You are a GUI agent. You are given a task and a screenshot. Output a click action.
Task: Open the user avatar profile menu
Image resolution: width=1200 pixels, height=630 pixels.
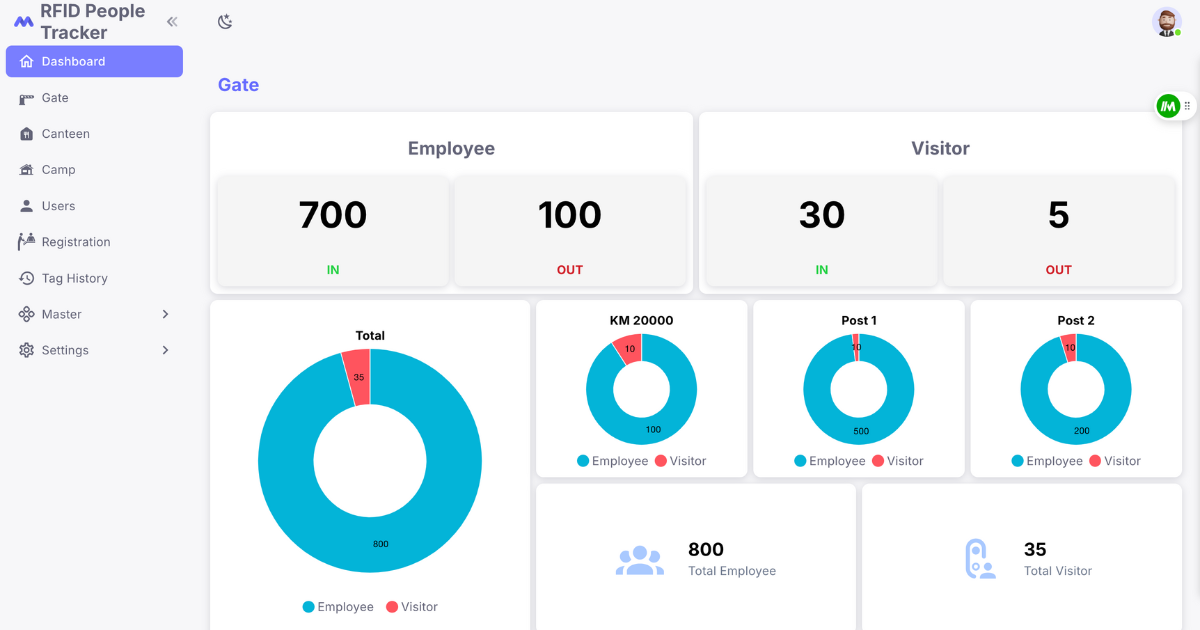1167,22
